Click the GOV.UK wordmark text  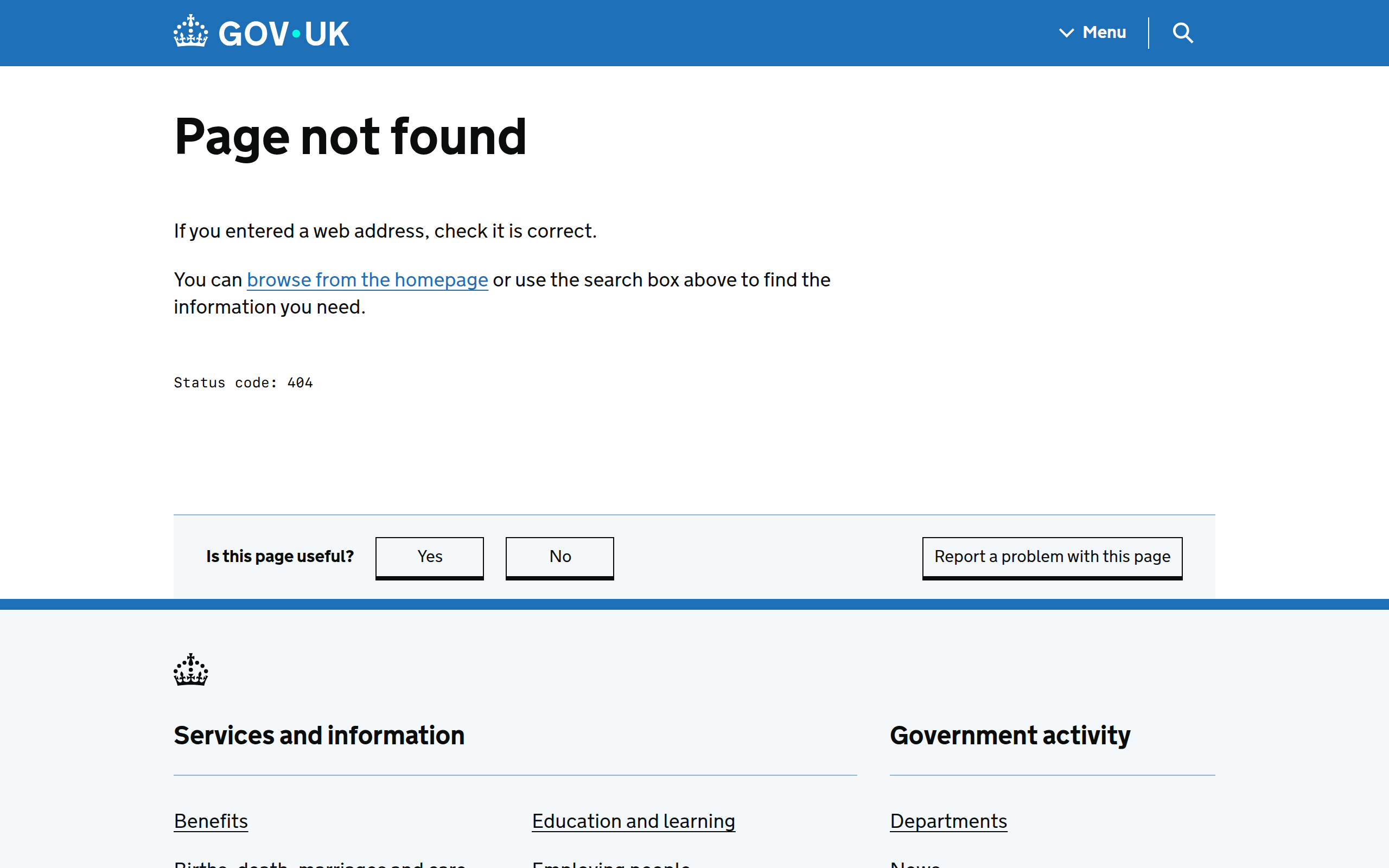point(284,33)
